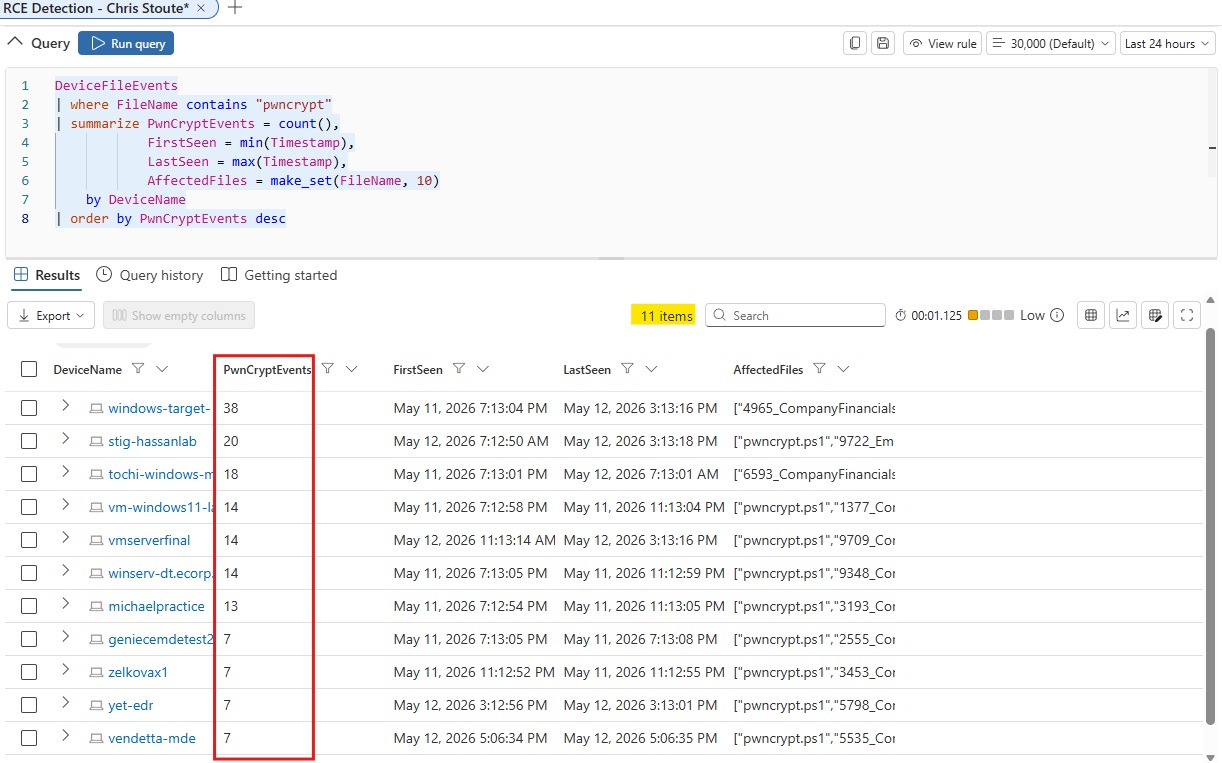This screenshot has height=763, width=1222.
Task: Tick the select-all rows checkbox in header
Action: (x=29, y=369)
